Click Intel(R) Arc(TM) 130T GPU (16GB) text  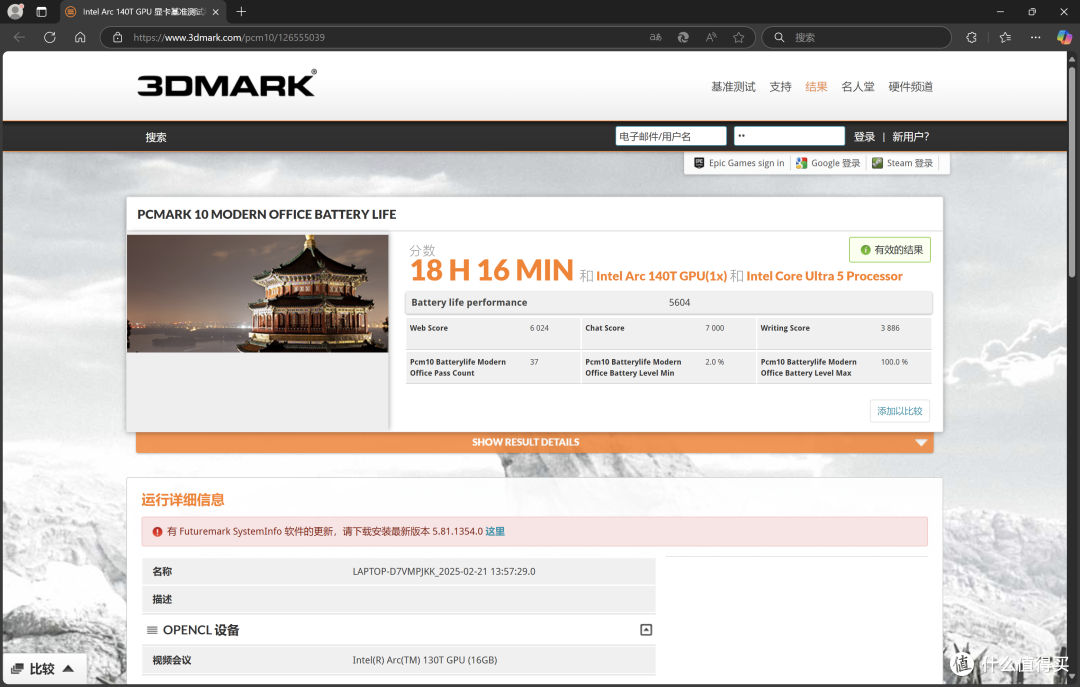pyautogui.click(x=424, y=660)
